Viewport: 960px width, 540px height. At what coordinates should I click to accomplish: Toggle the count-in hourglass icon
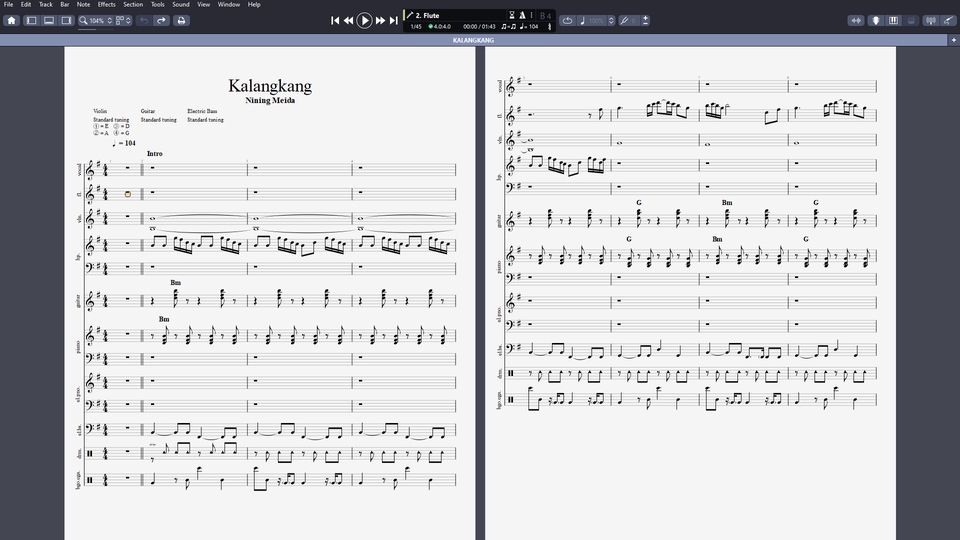coord(512,15)
